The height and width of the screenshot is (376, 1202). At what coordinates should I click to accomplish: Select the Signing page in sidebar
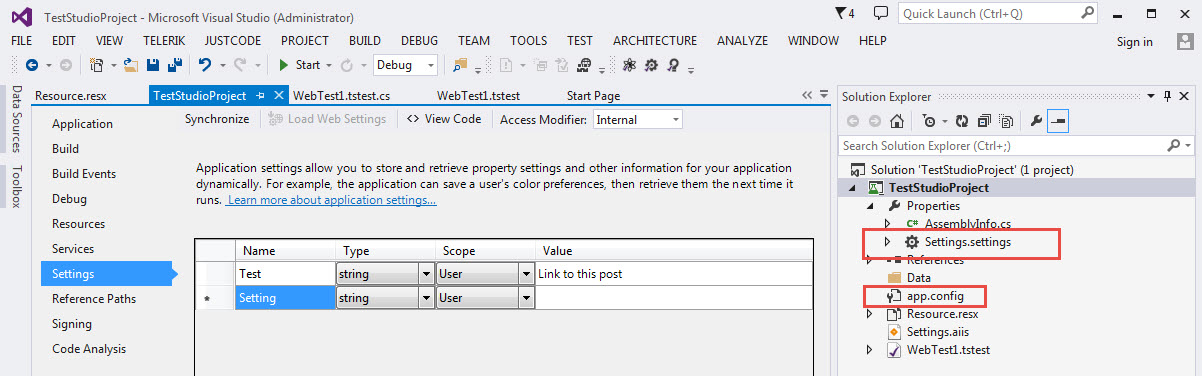[72, 324]
